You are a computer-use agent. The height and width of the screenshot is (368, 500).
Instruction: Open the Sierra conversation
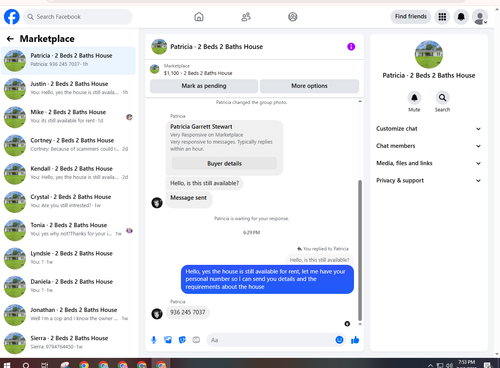tap(68, 343)
